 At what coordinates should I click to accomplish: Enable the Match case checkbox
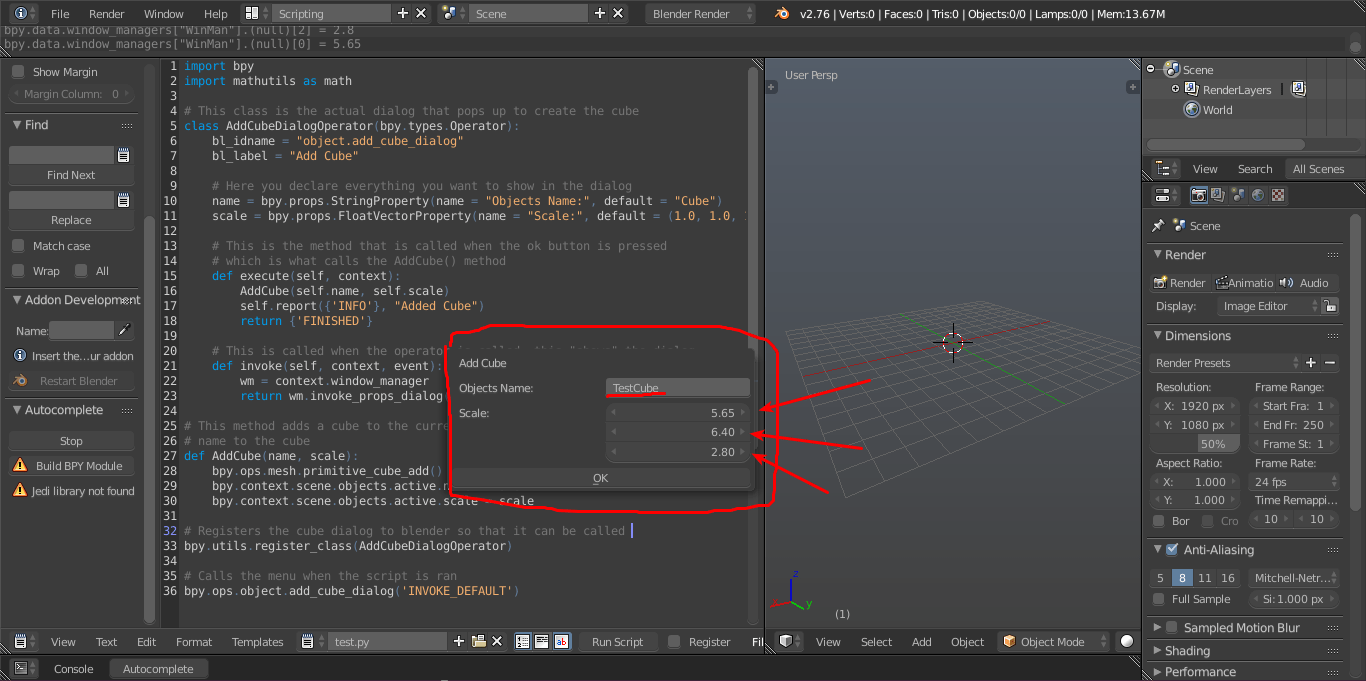pyautogui.click(x=18, y=246)
